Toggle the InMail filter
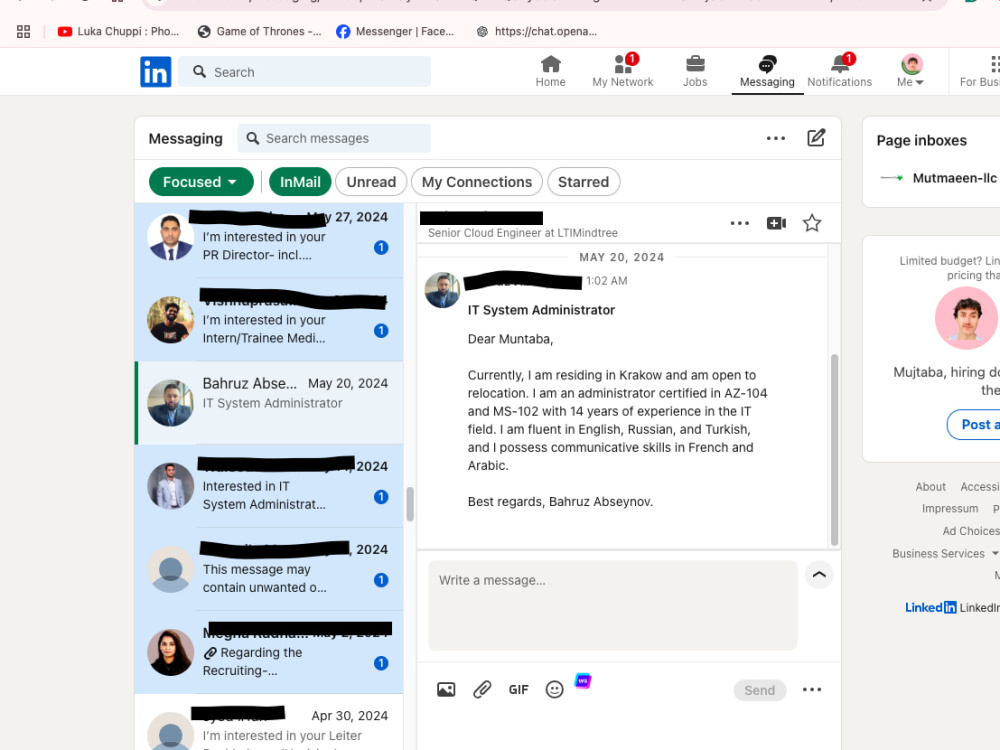 click(x=300, y=182)
